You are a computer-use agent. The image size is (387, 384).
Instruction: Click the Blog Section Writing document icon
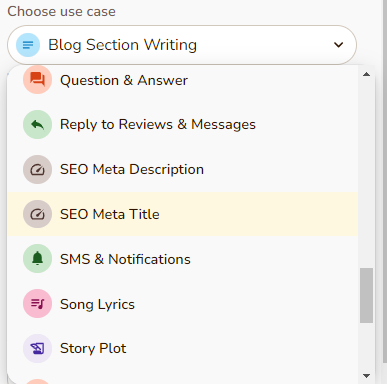click(28, 45)
